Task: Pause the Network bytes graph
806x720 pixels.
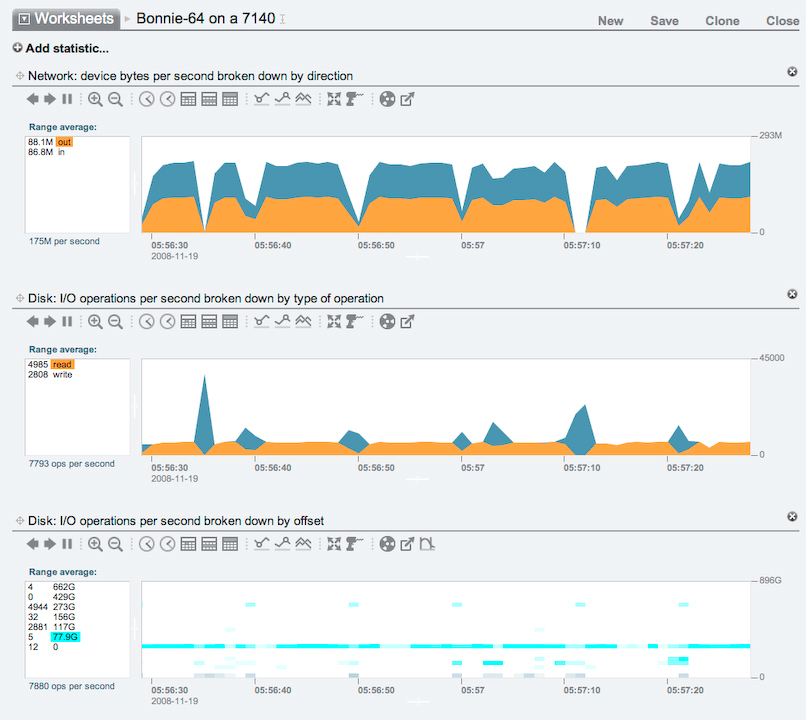Action: coord(67,99)
